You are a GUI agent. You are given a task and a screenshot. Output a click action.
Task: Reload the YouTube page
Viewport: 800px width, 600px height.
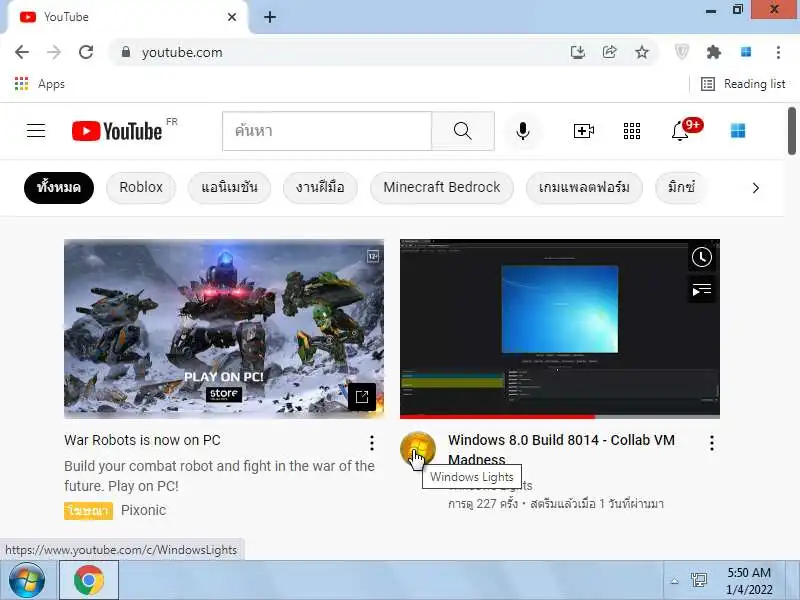click(86, 52)
